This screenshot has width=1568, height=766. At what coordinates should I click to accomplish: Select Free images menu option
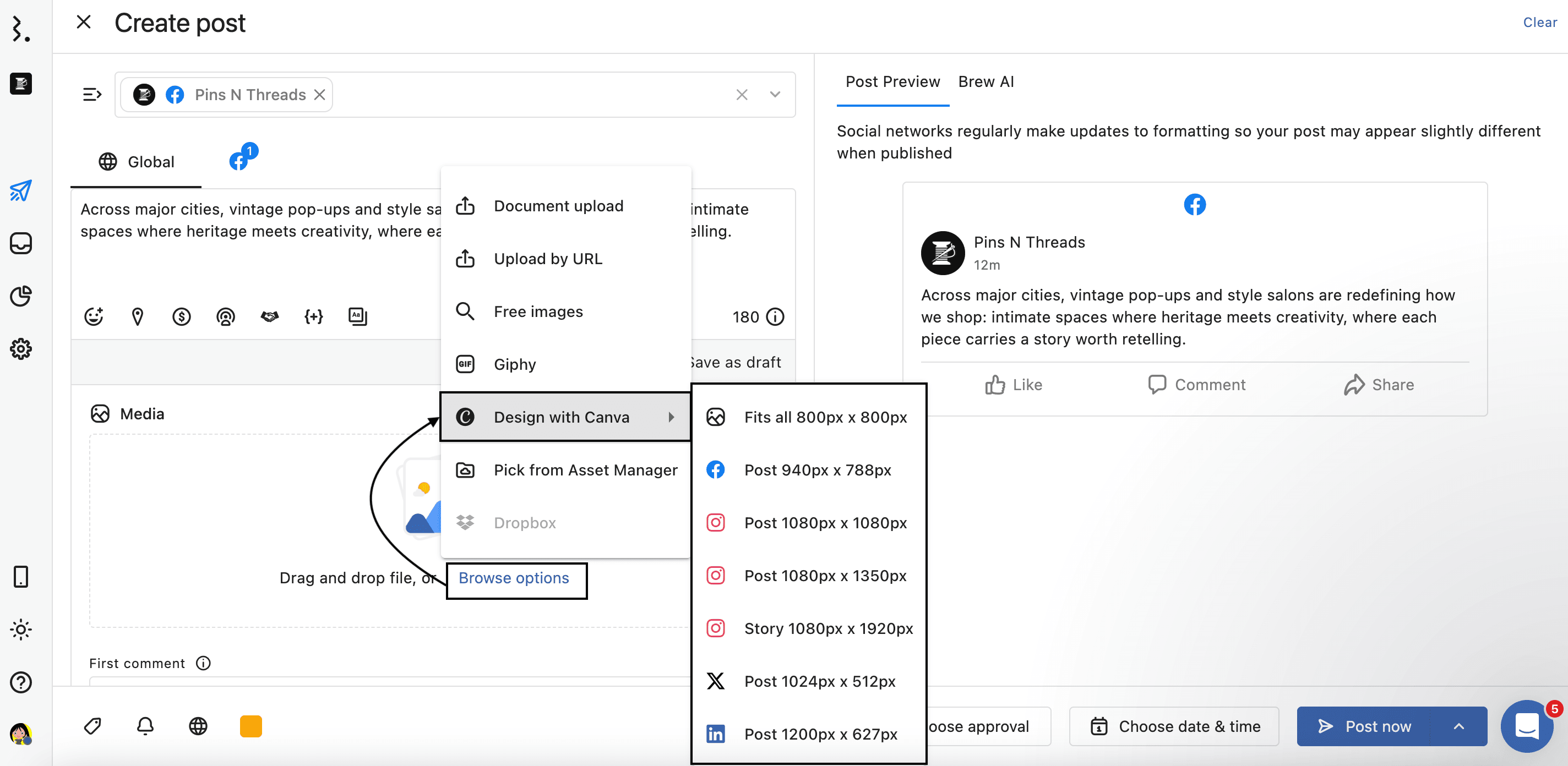coord(538,311)
